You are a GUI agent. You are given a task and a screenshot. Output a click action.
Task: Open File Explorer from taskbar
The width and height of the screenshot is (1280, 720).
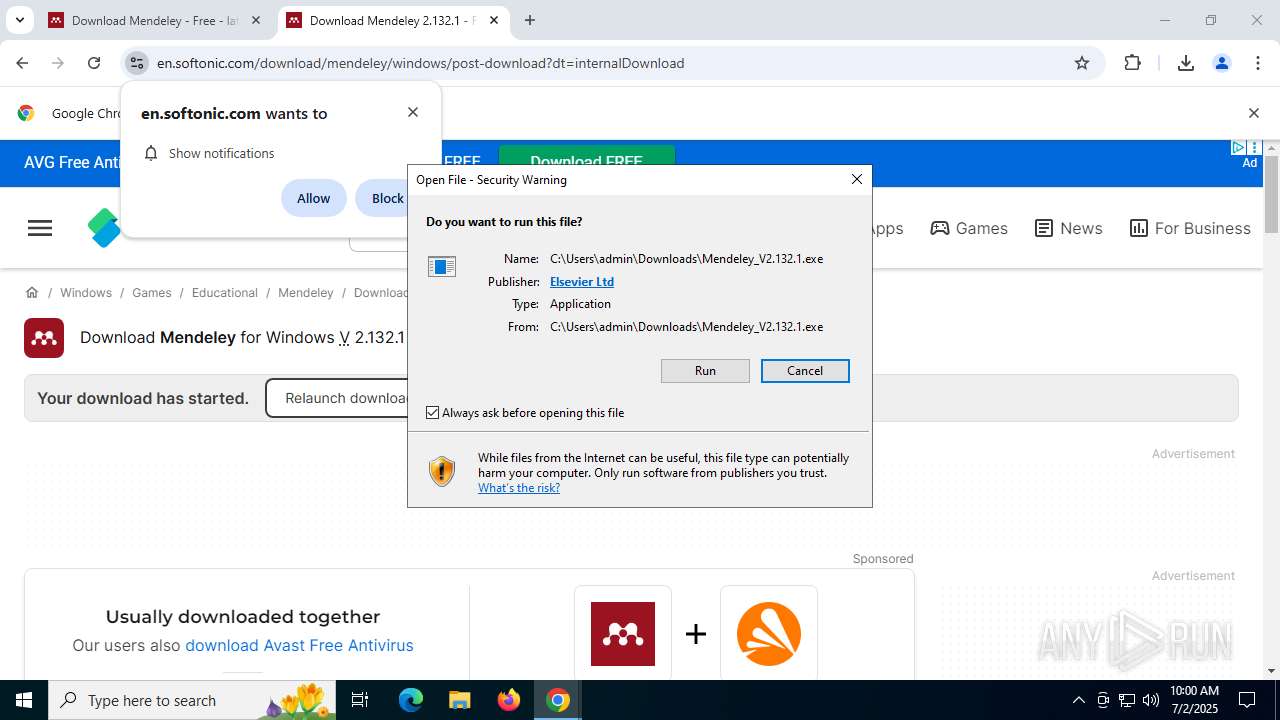coord(459,700)
